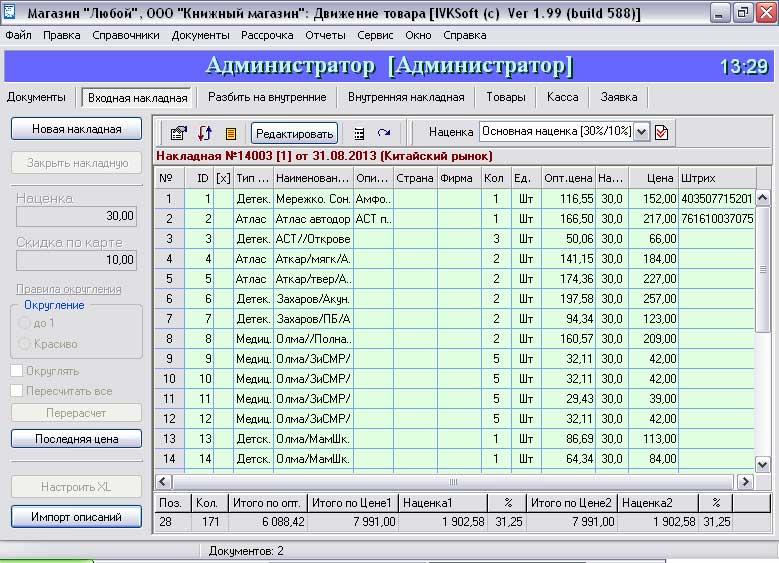This screenshot has width=779, height=563.
Task: Toggle the Округлять checkbox
Action: coord(17,371)
